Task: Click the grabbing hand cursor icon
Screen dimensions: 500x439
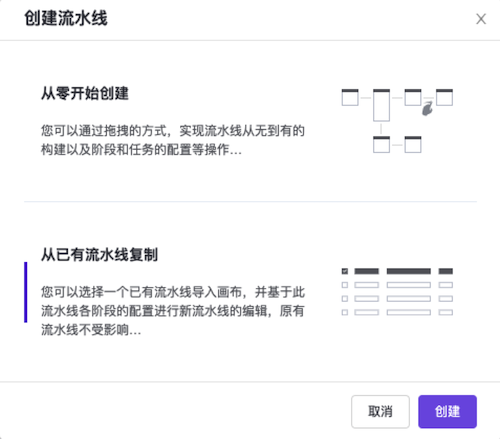Action: pyautogui.click(x=427, y=109)
